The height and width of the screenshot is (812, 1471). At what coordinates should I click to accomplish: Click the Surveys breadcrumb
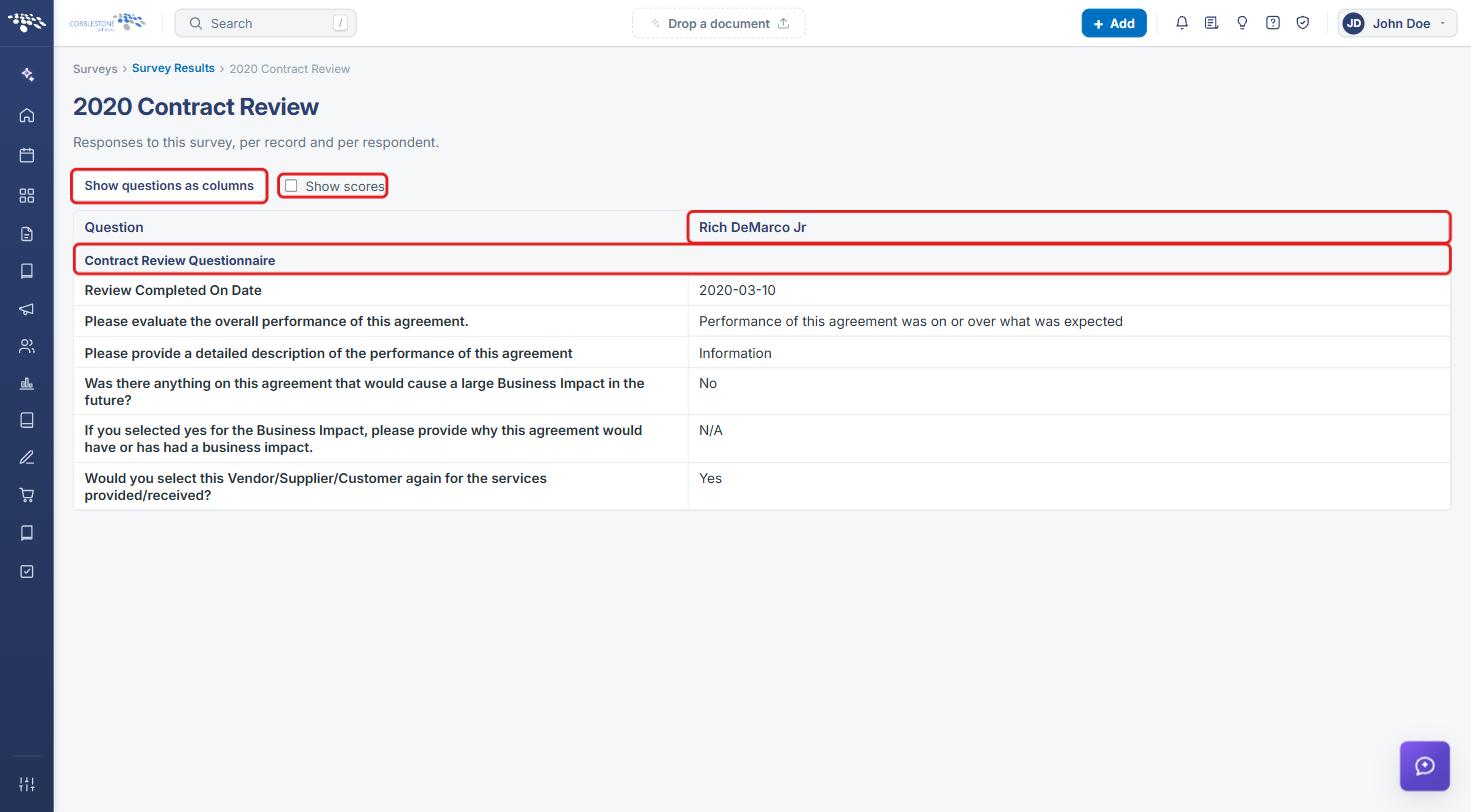[95, 69]
